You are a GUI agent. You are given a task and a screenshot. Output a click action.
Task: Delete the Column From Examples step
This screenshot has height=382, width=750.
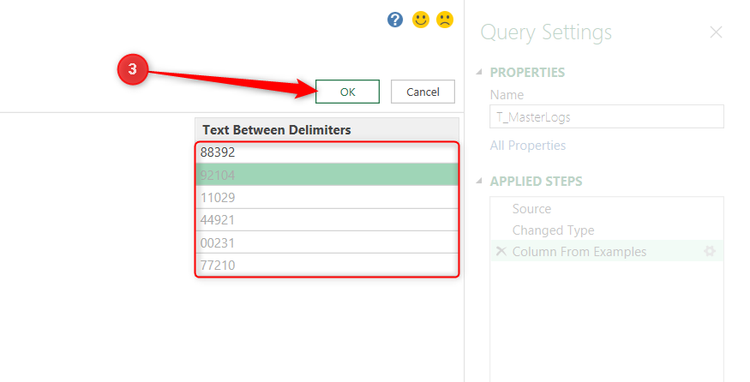coord(501,251)
